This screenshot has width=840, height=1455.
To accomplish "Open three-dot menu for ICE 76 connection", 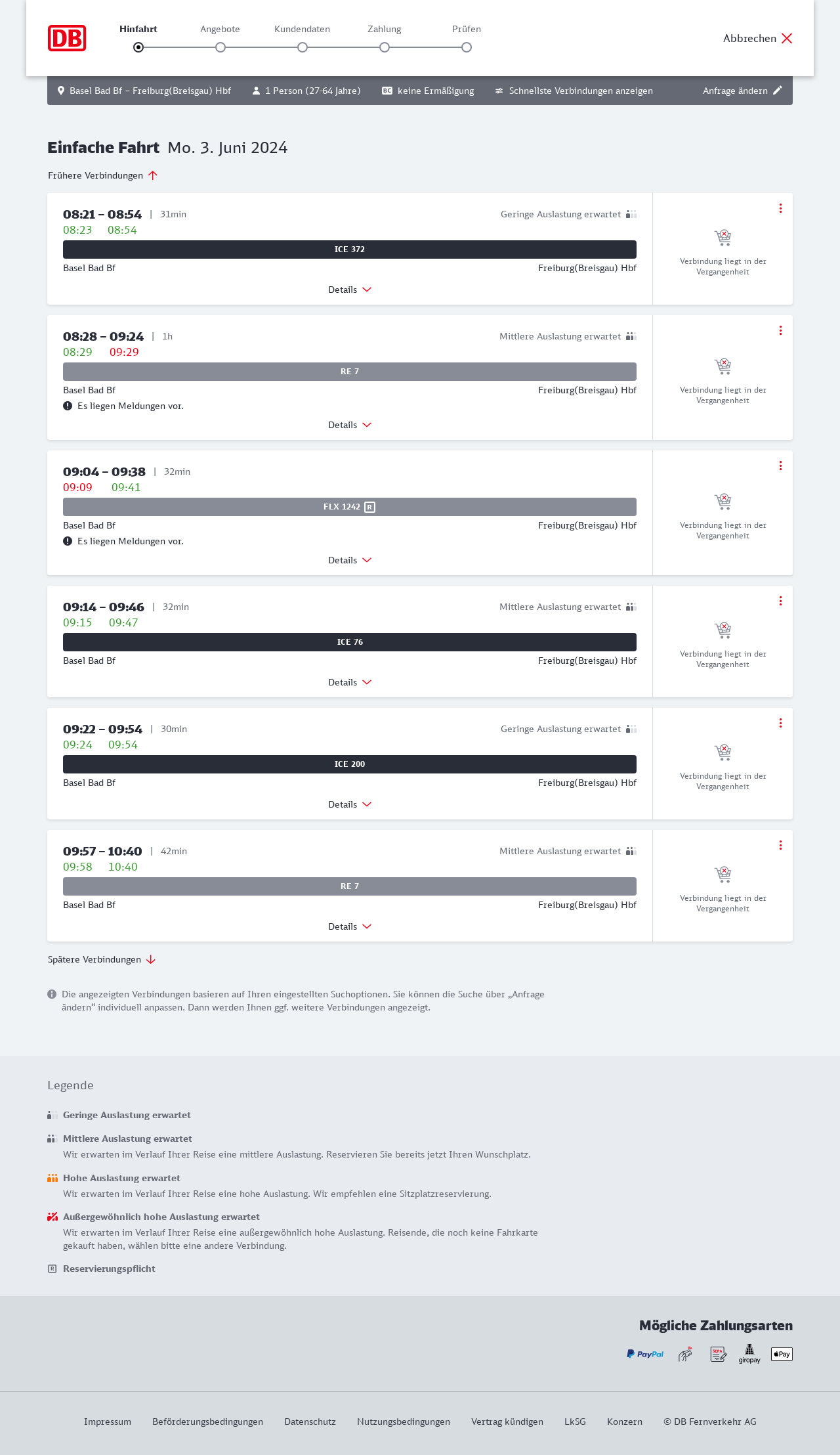I will [x=780, y=601].
